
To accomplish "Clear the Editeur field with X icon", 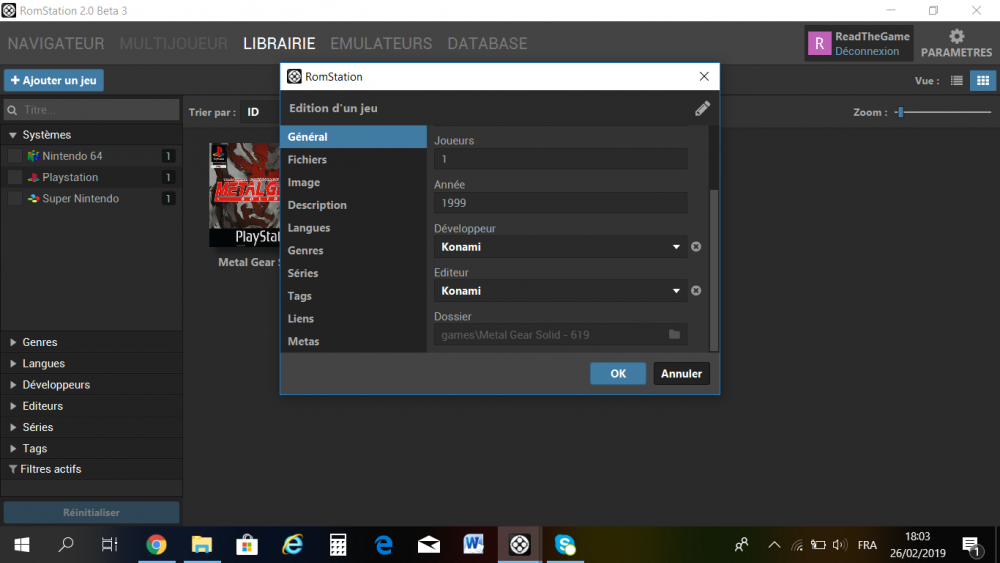I will (x=696, y=291).
